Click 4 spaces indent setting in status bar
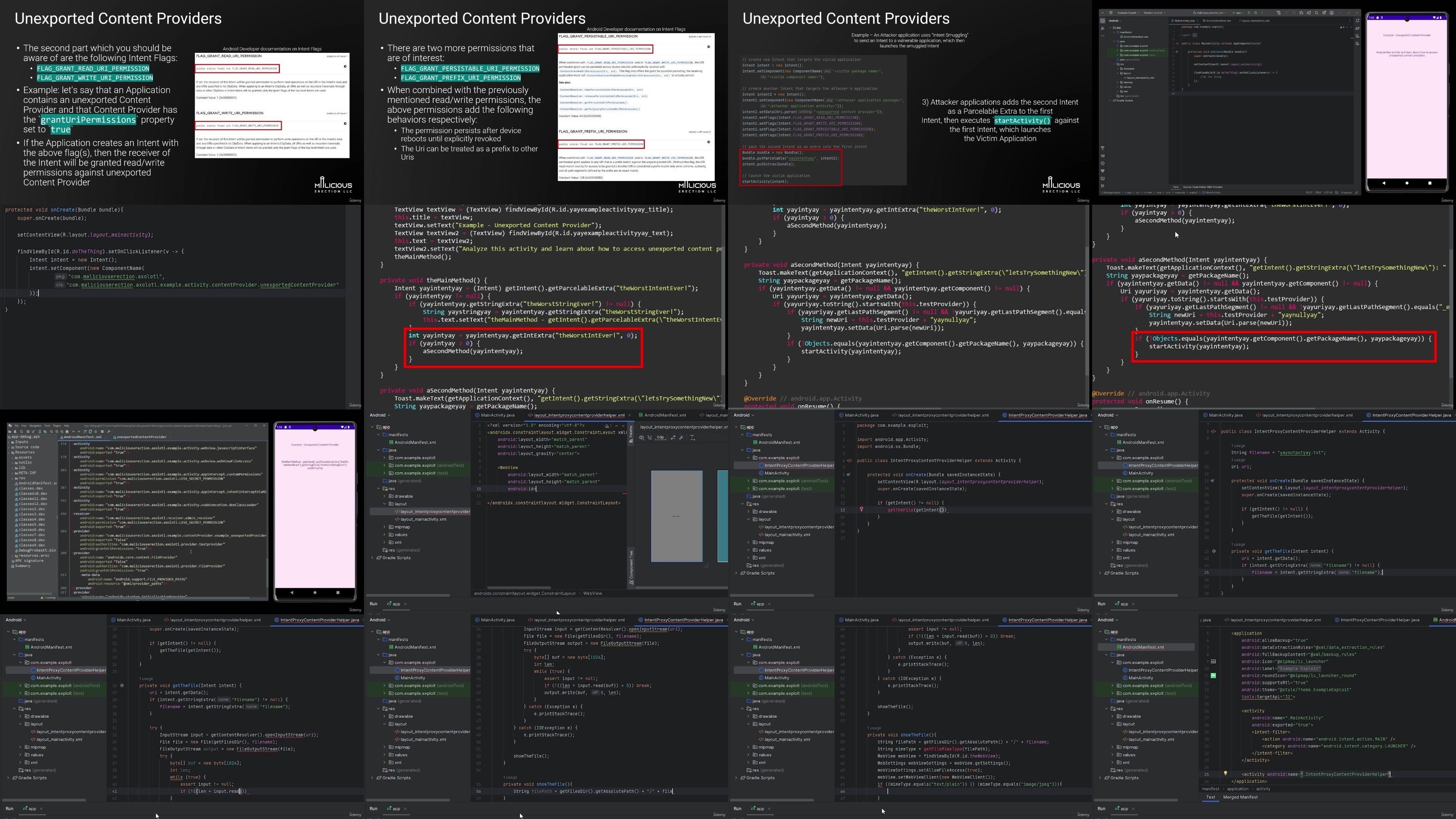The height and width of the screenshot is (819, 1456). pos(1346,193)
